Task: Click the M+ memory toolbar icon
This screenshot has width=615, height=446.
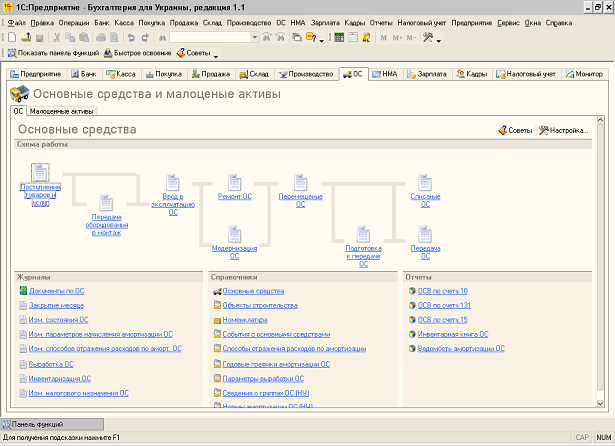Action: tap(397, 38)
